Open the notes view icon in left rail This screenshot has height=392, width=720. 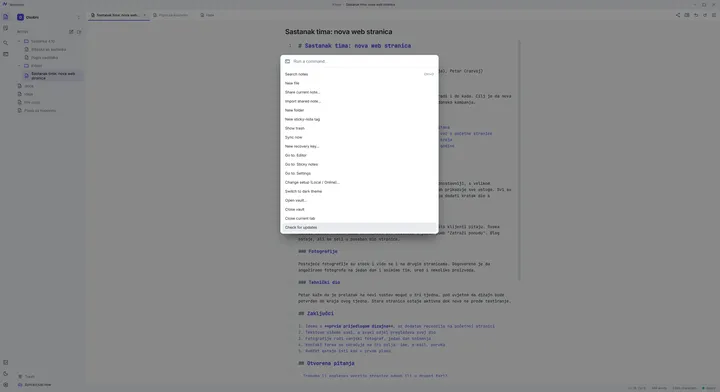[x=6, y=17]
